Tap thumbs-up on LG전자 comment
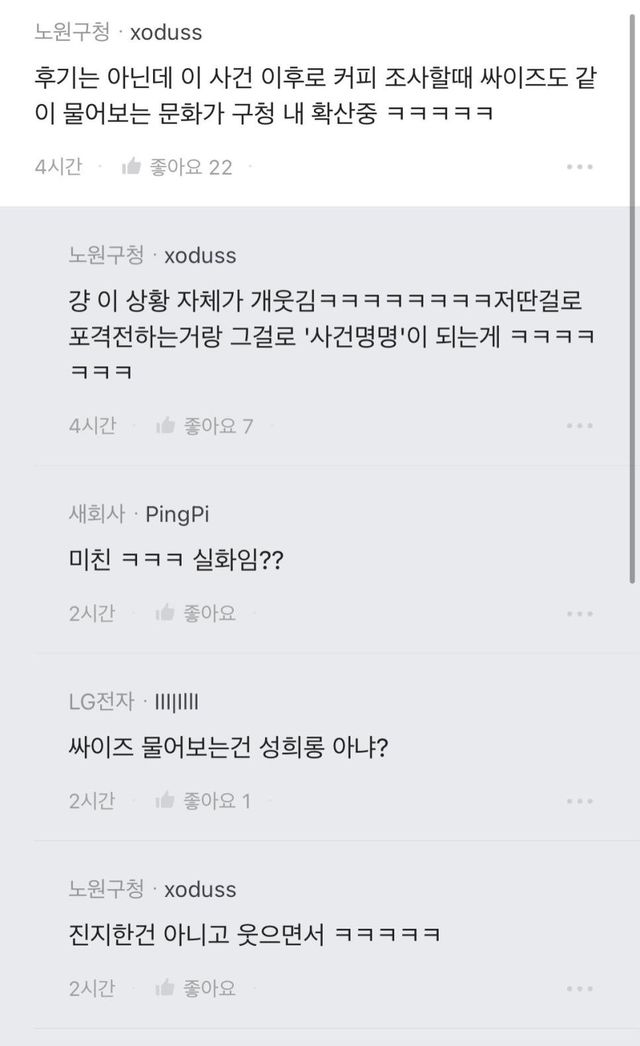Screen dimensions: 640x1046 (x=166, y=800)
